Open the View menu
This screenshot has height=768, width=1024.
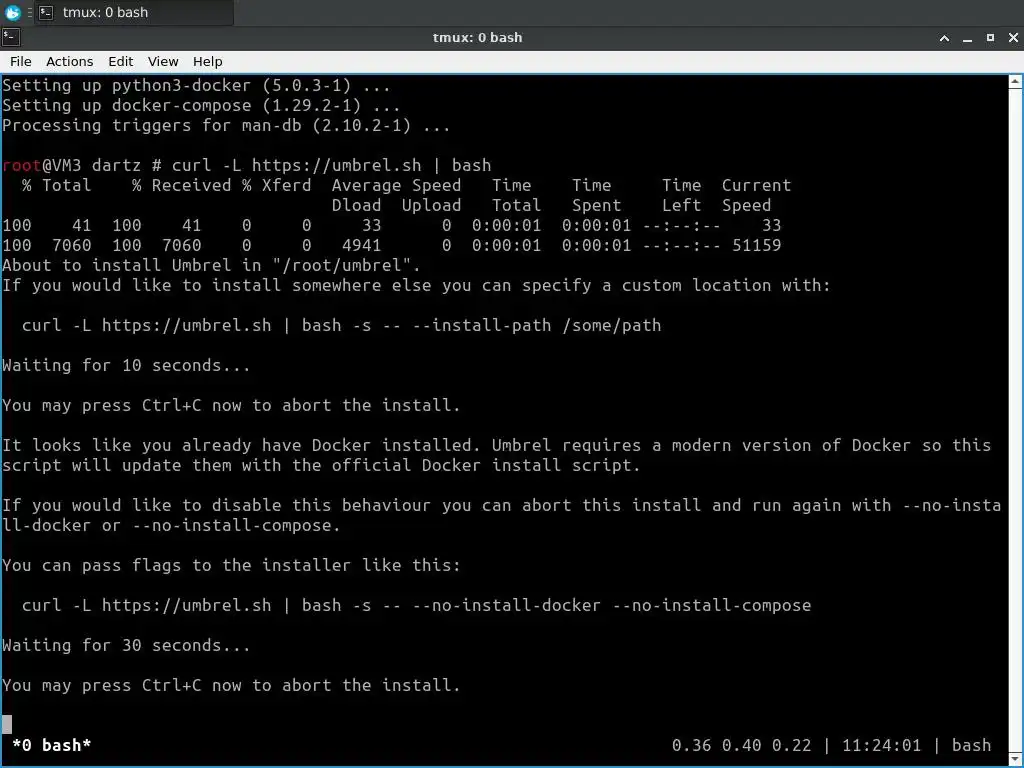[x=163, y=61]
